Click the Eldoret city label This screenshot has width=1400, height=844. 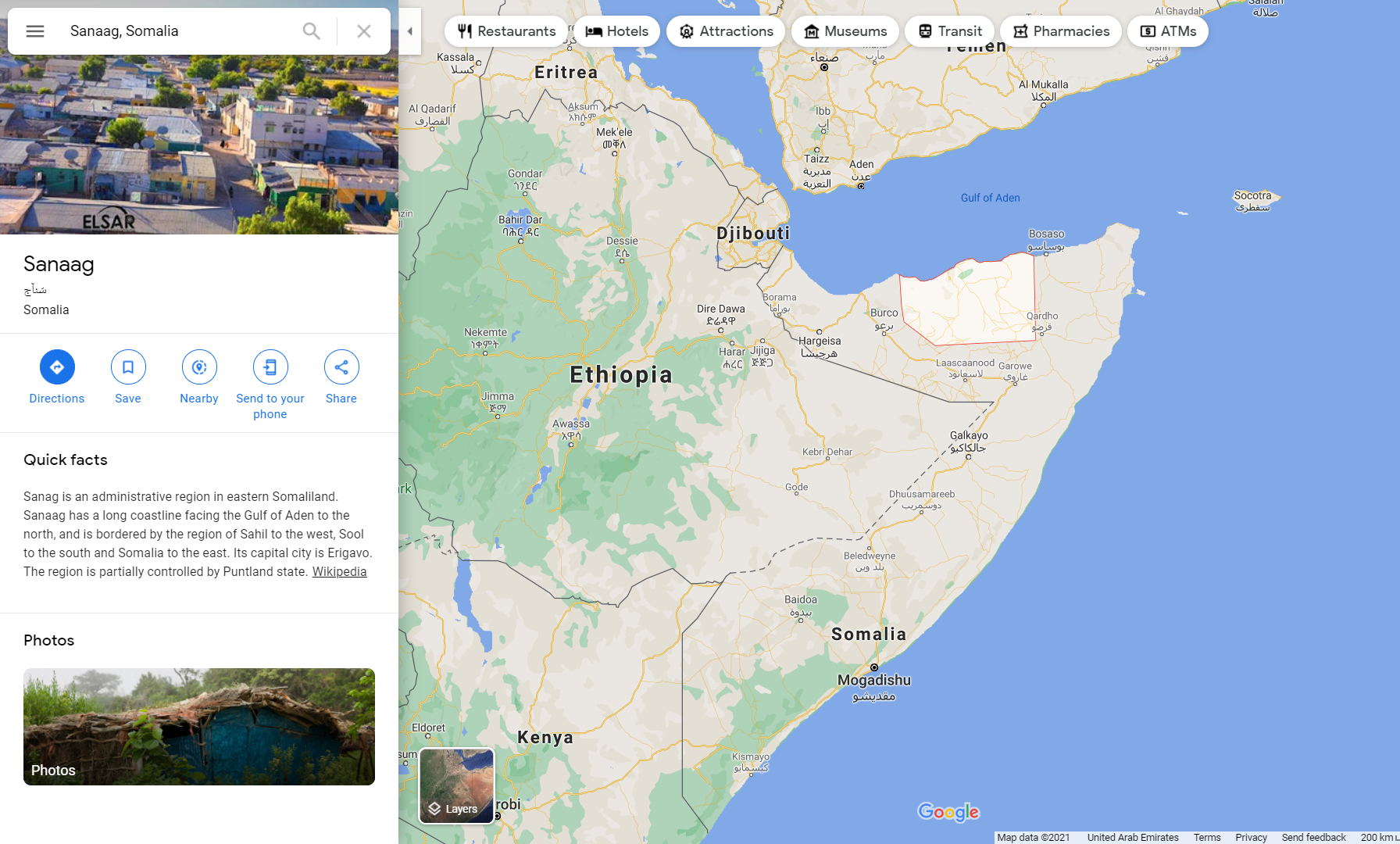(x=428, y=728)
